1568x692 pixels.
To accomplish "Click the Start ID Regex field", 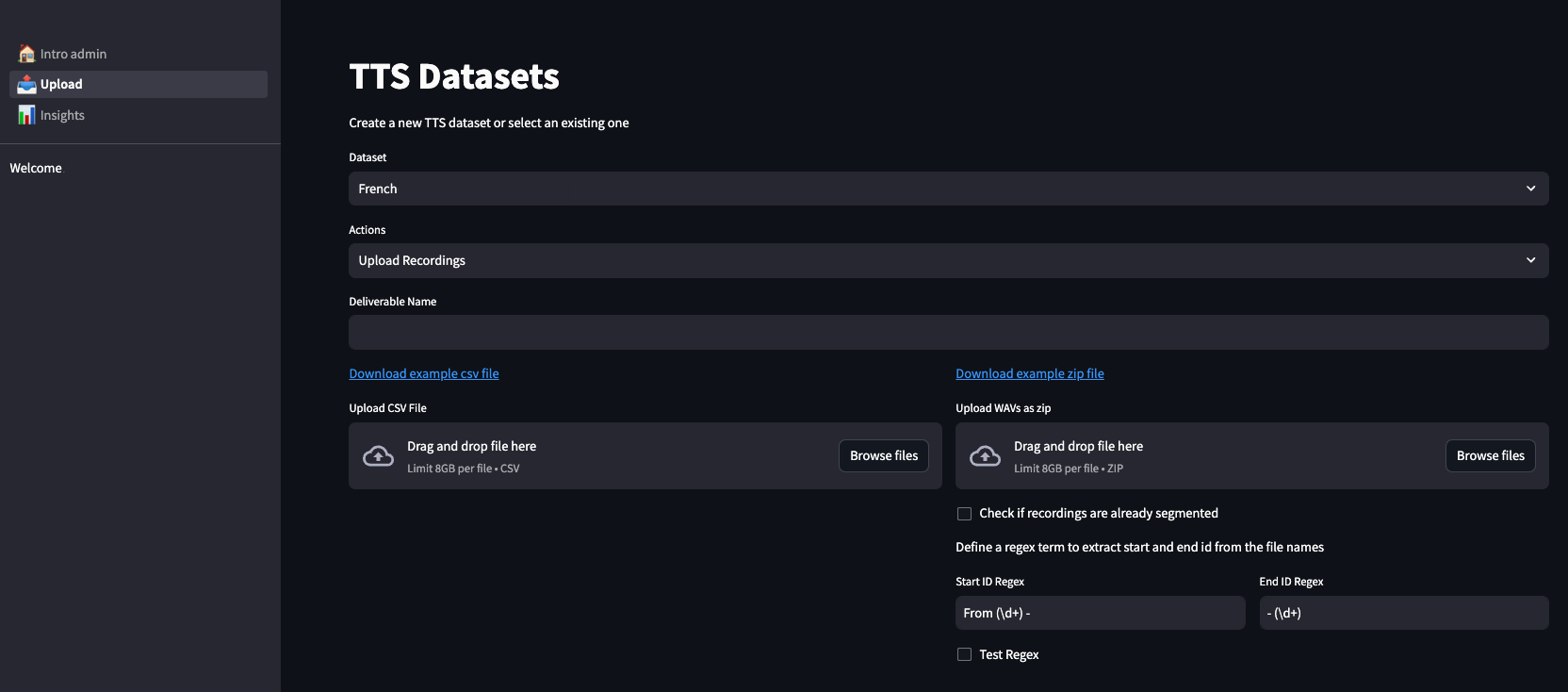I will pos(1100,613).
